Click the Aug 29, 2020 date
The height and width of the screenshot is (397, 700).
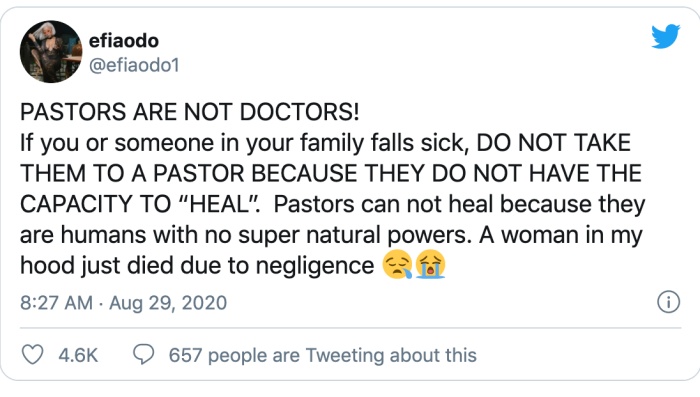click(168, 303)
